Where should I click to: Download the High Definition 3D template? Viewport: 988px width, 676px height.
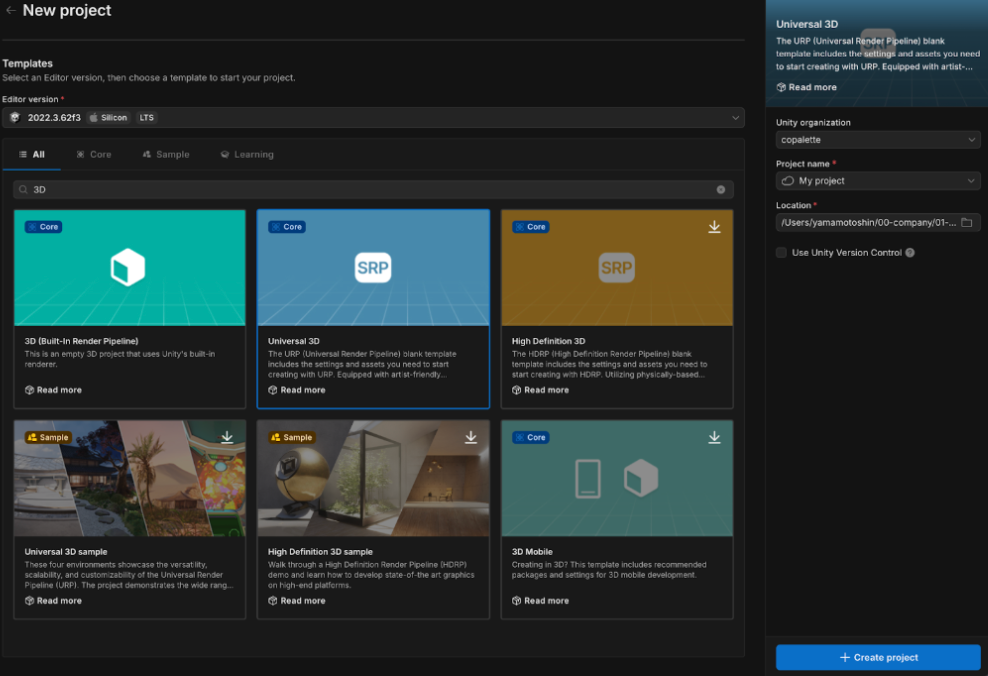(714, 227)
